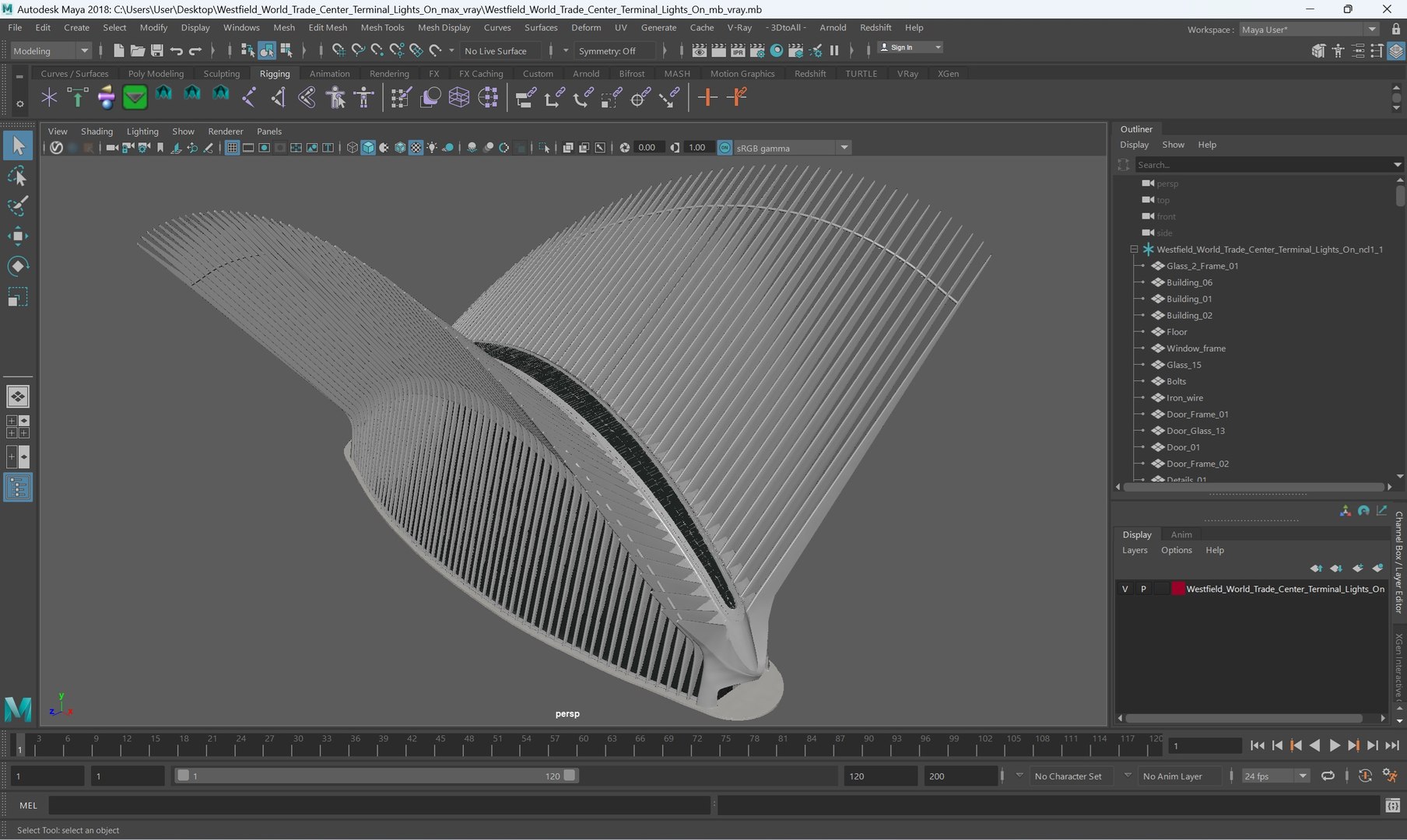Click the Open Scene folder icon
Image resolution: width=1407 pixels, height=840 pixels.
click(138, 51)
